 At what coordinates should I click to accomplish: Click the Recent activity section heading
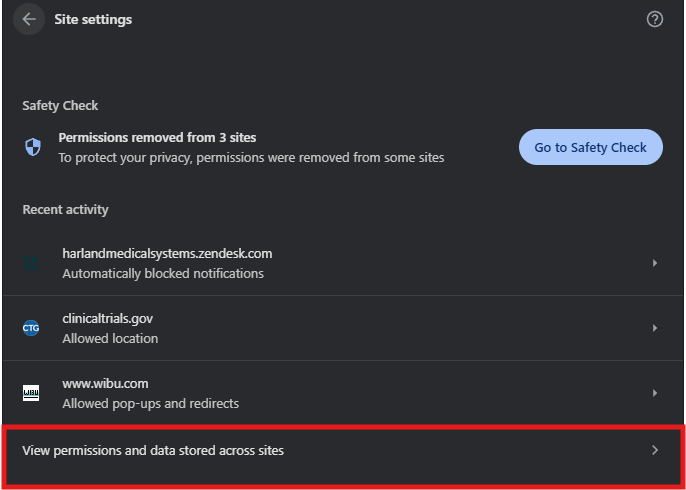[x=65, y=210]
